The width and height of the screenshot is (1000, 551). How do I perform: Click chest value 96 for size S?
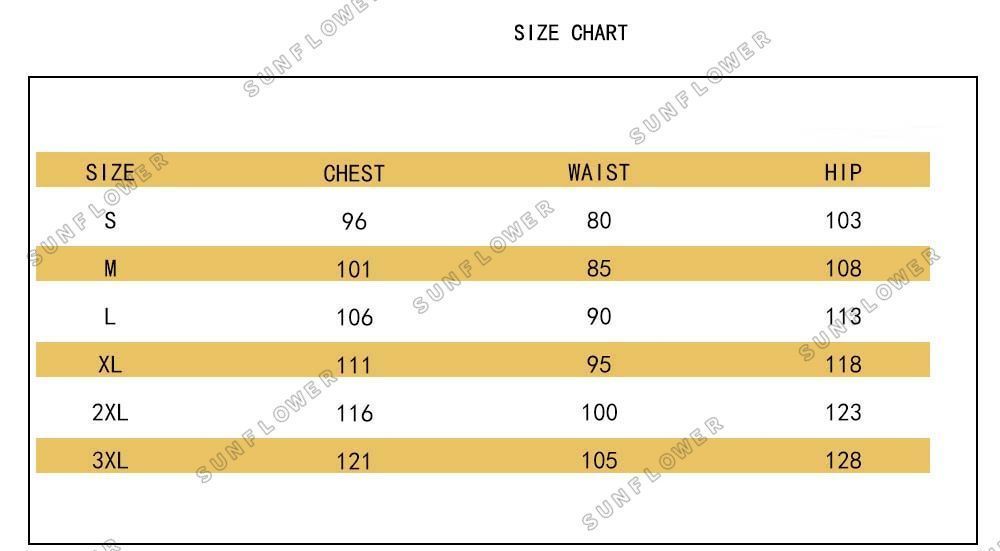354,221
